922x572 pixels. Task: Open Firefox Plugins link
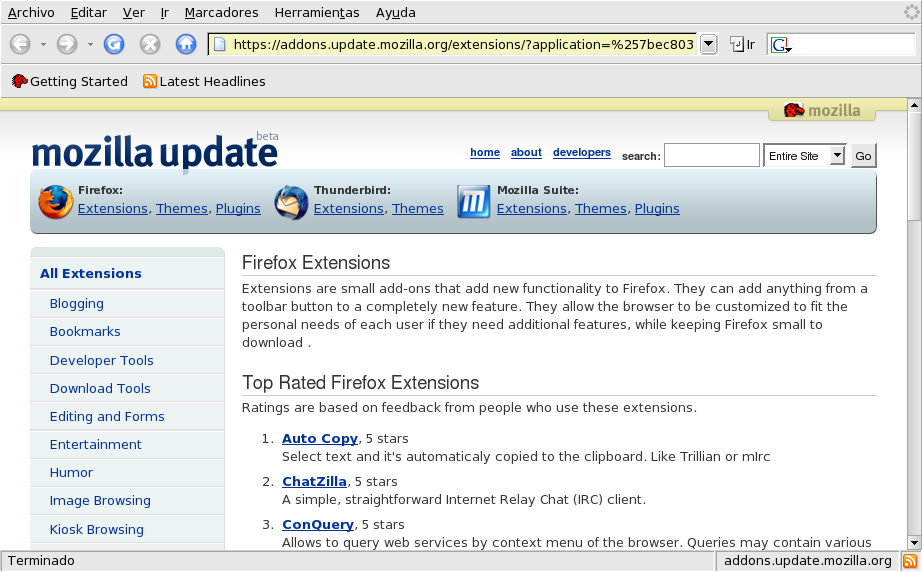238,209
